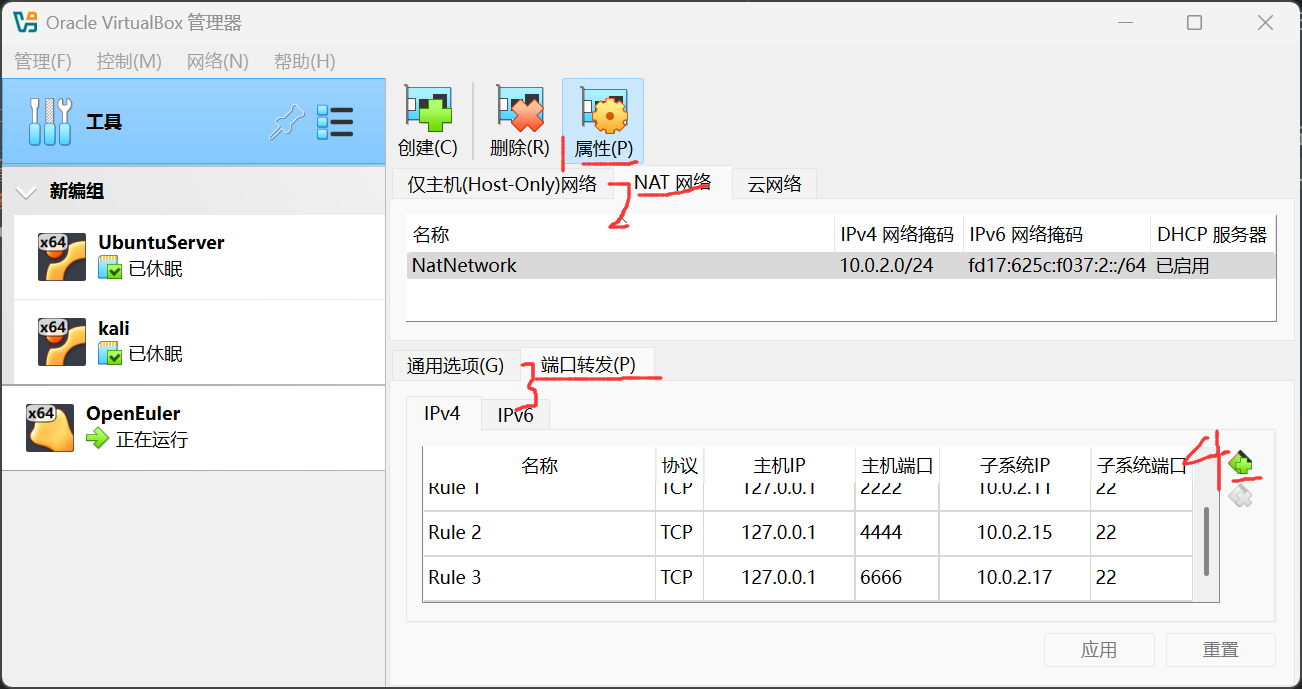Click the 子系统IP column header
Viewport: 1302px width, 689px height.
click(1015, 465)
